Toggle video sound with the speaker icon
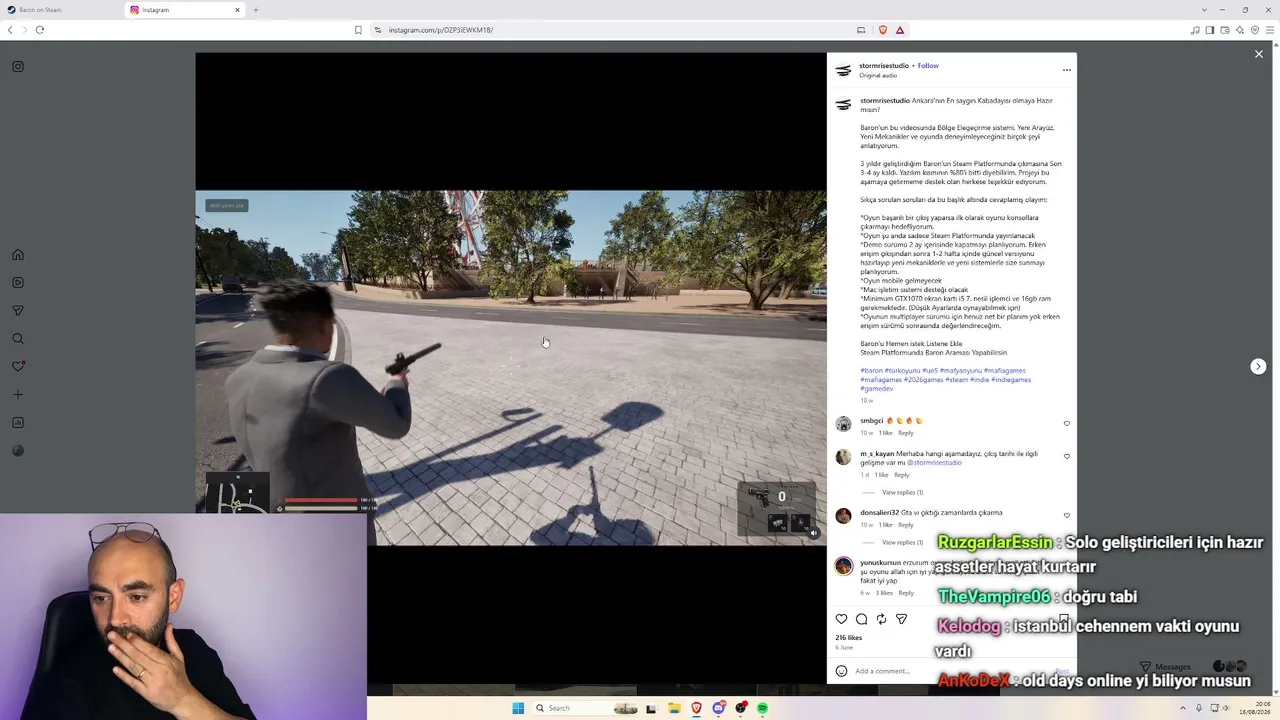1280x720 pixels. (814, 533)
